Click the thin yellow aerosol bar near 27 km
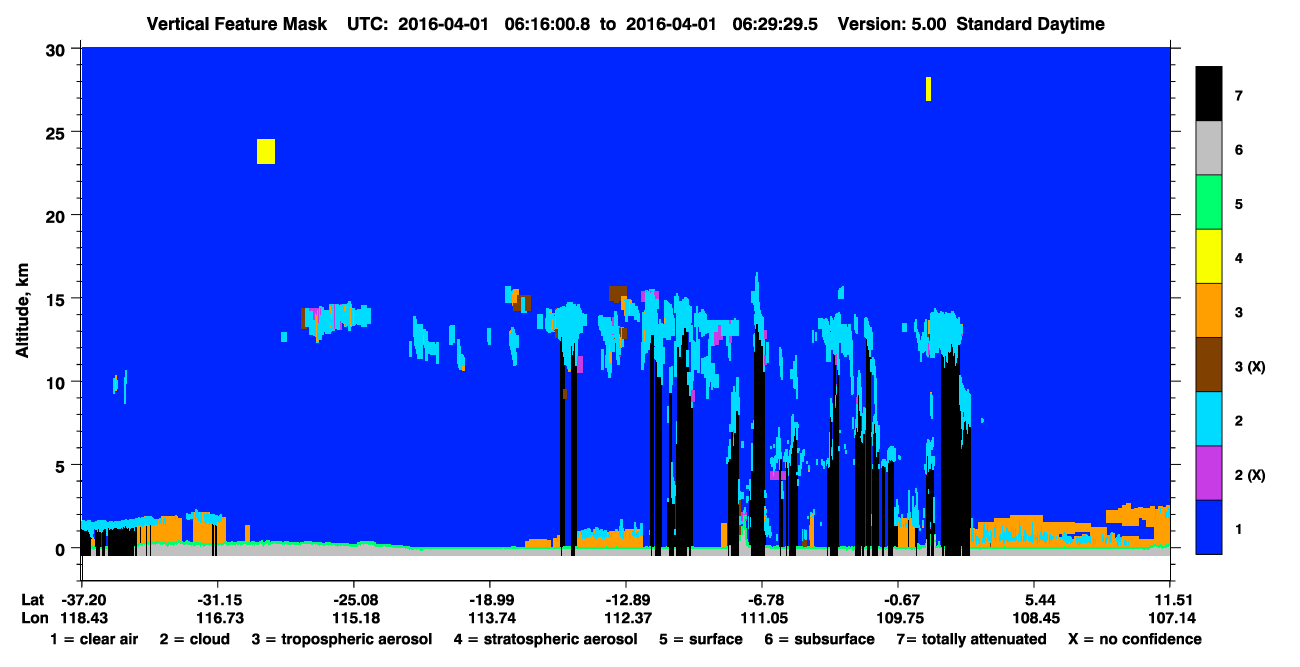Viewport: 1300px width, 667px height. pos(928,89)
